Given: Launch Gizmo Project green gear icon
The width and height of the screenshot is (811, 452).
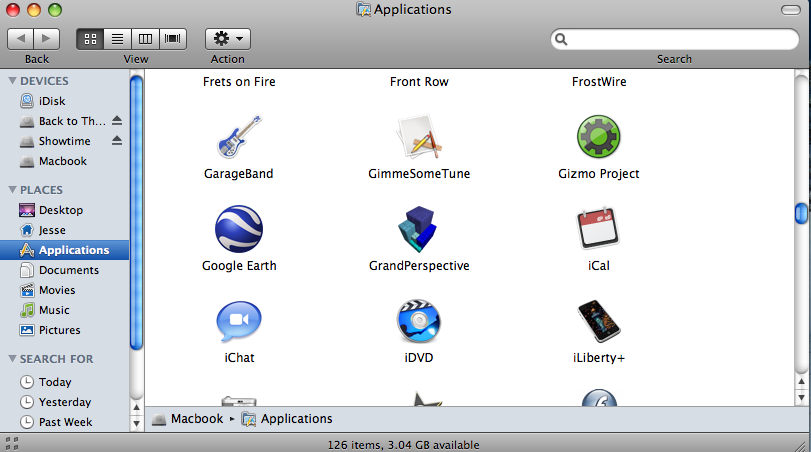Looking at the screenshot, I should click(x=598, y=137).
